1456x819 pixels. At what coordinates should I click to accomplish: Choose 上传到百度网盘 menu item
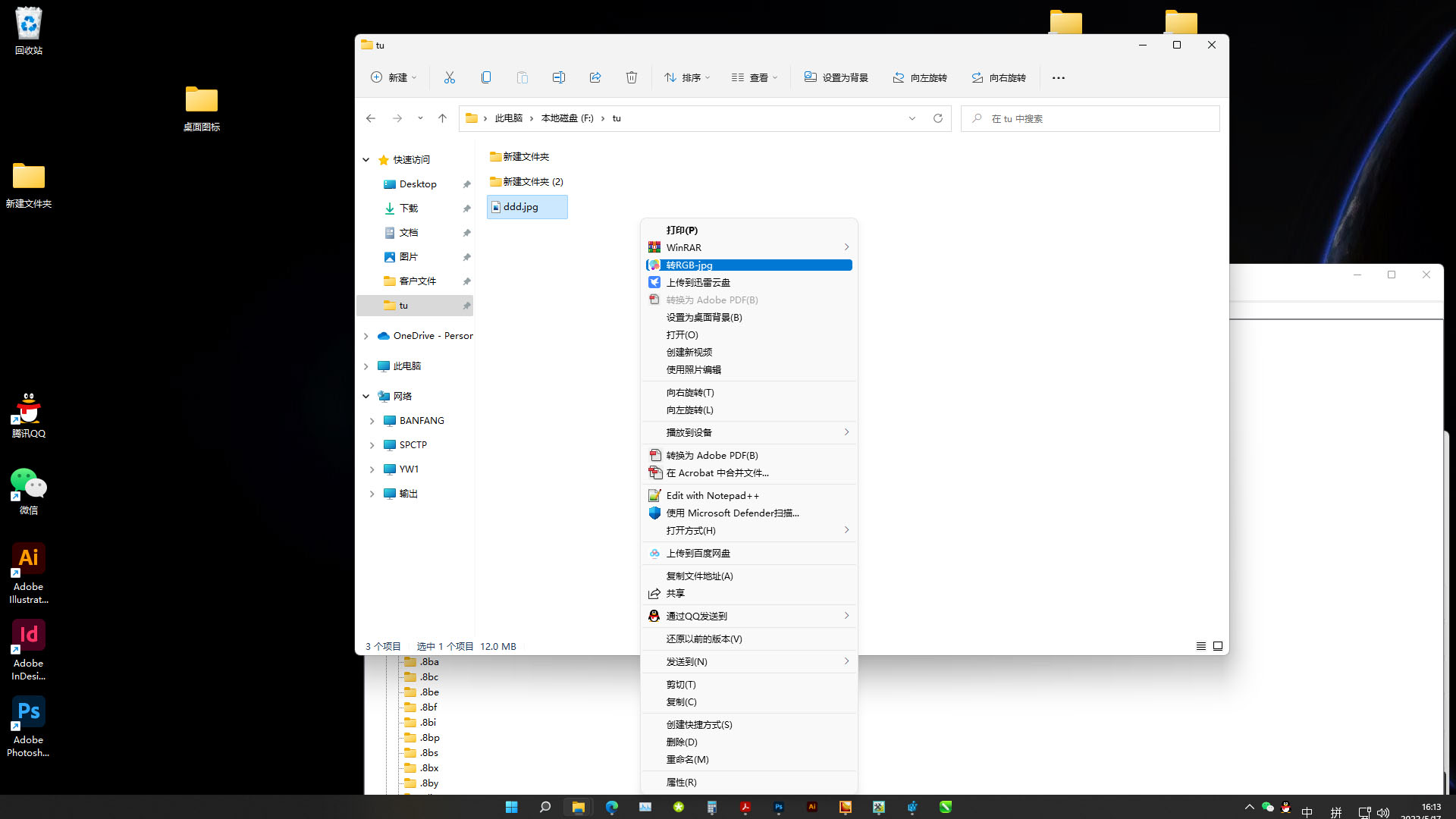click(x=749, y=554)
